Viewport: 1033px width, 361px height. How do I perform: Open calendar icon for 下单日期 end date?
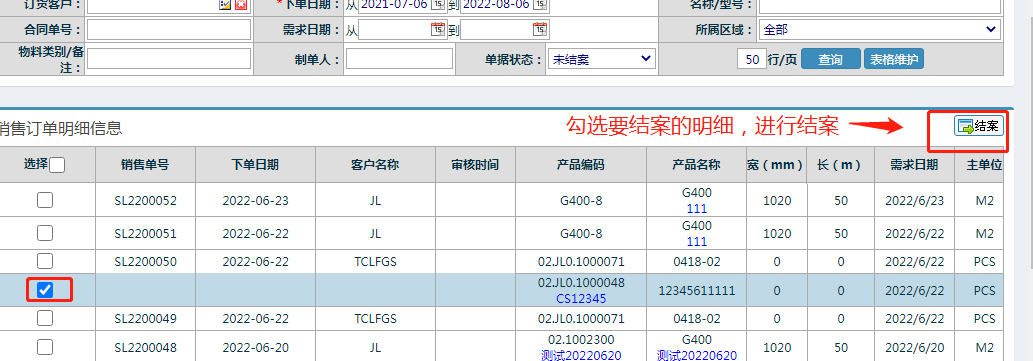point(540,4)
